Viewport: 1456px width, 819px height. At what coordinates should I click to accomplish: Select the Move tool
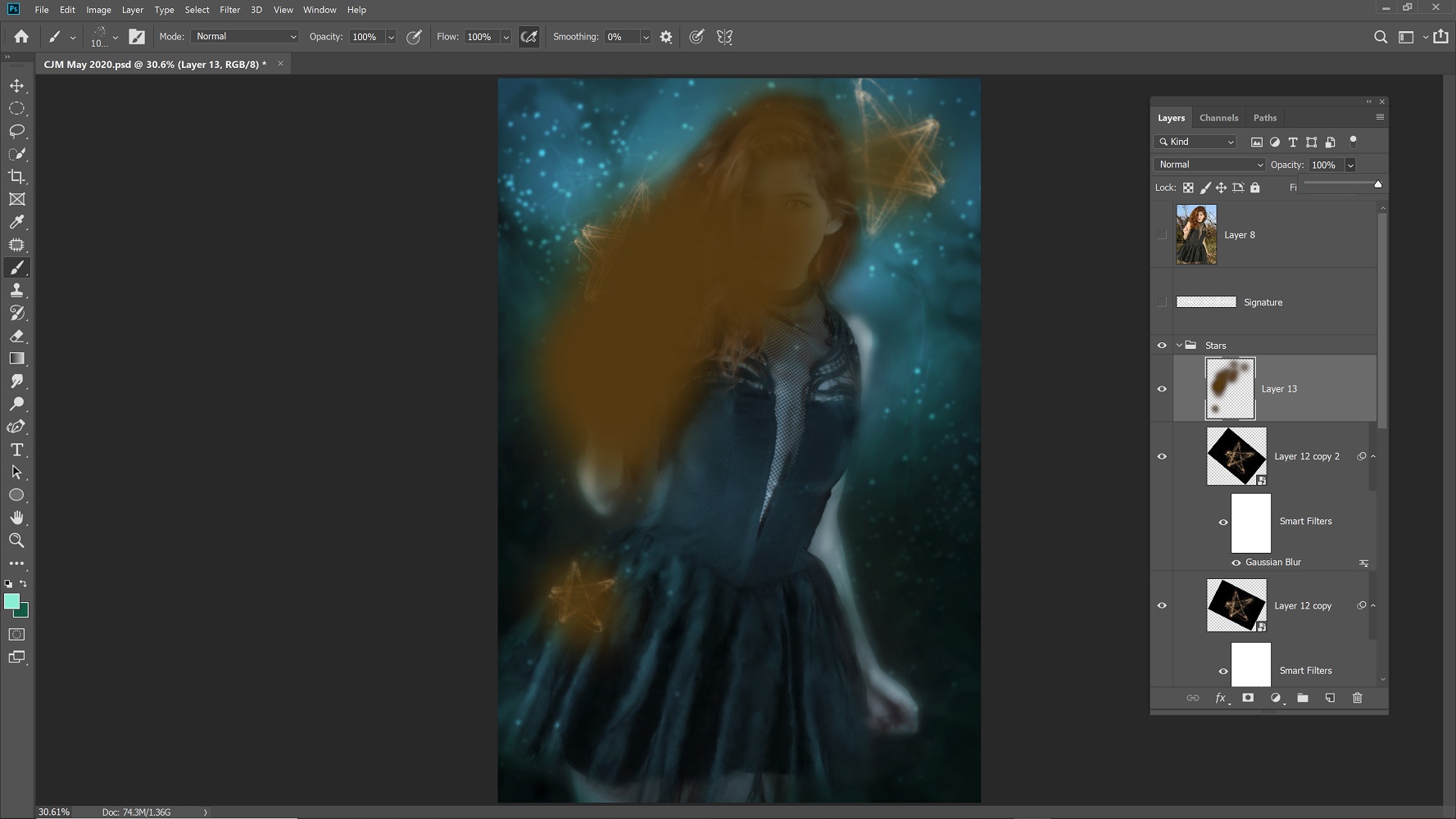point(16,85)
